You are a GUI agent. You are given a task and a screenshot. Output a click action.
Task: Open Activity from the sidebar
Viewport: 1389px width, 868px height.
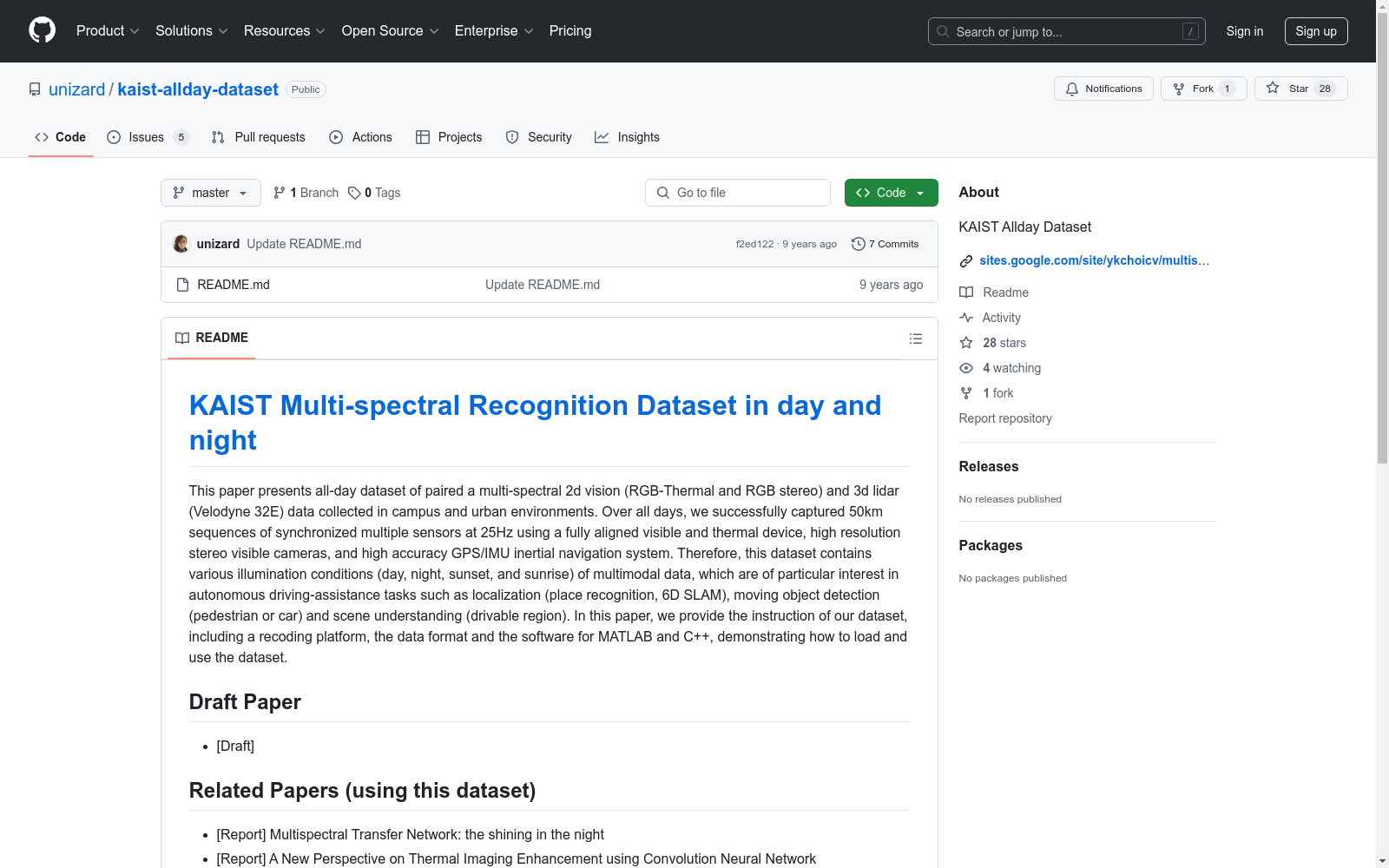tap(1000, 318)
